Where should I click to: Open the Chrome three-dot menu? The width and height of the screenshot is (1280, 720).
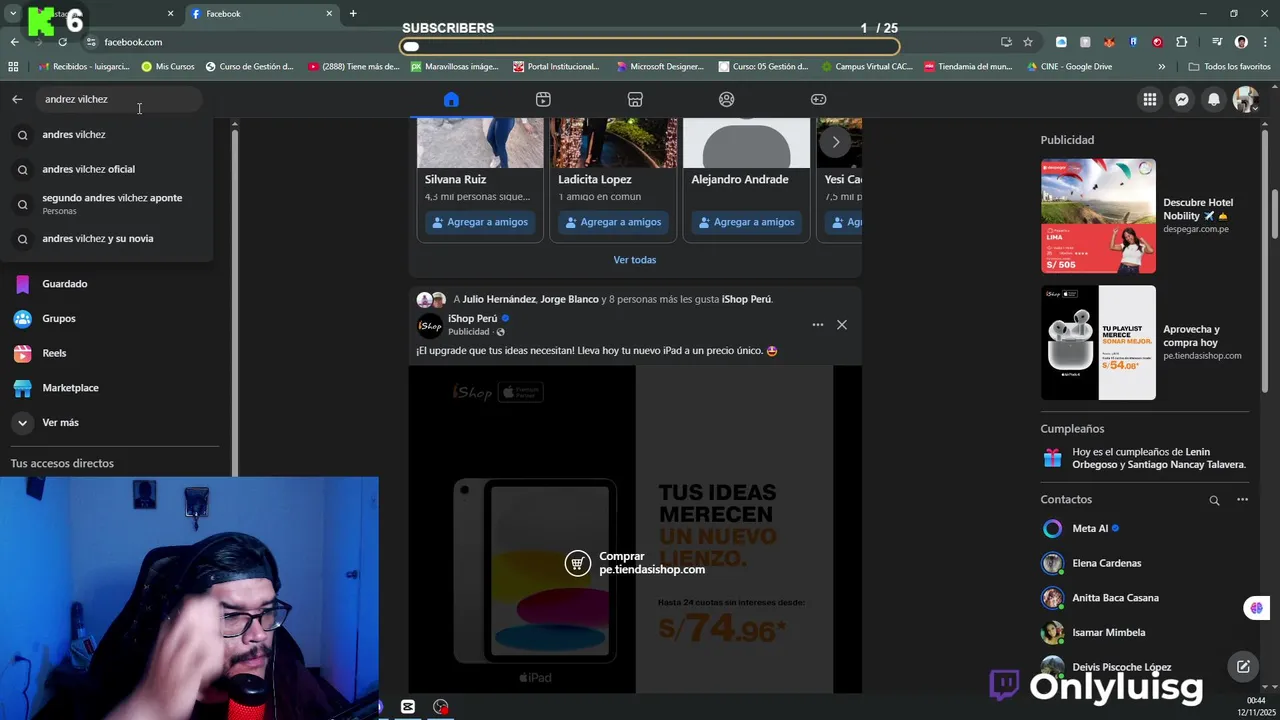click(x=1266, y=42)
